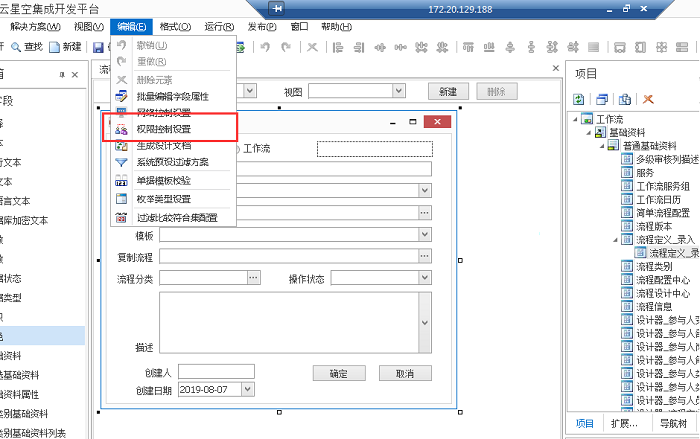
Task: Click the ellipsis button of 流程分类 field
Action: (253, 277)
